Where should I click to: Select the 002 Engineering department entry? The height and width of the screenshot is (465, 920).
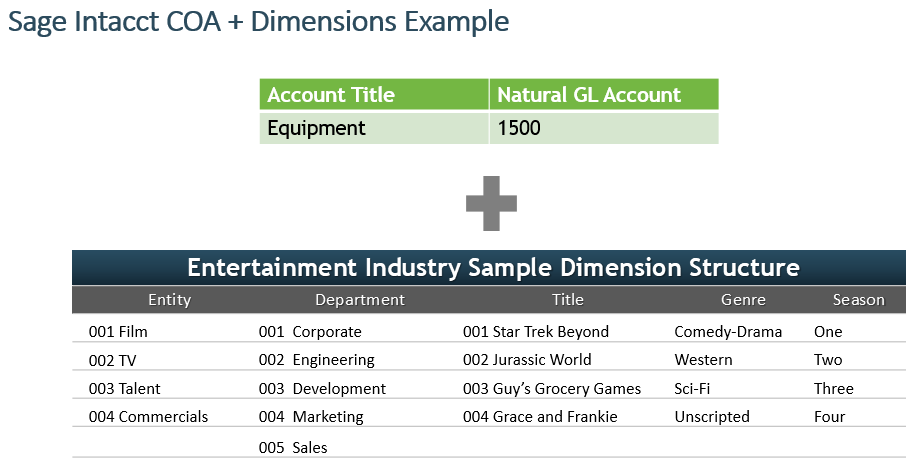(x=316, y=360)
